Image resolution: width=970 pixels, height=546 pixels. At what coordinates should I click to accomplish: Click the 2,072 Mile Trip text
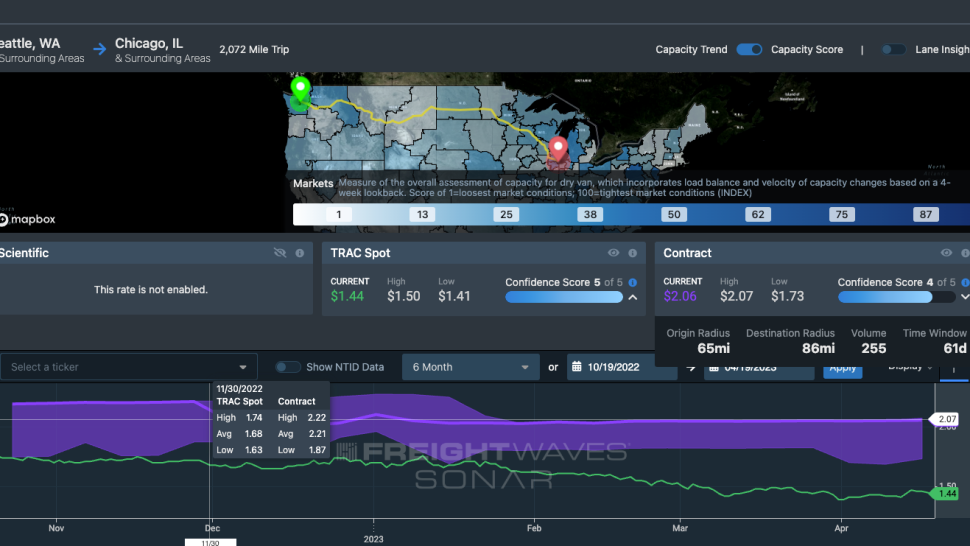coord(254,49)
